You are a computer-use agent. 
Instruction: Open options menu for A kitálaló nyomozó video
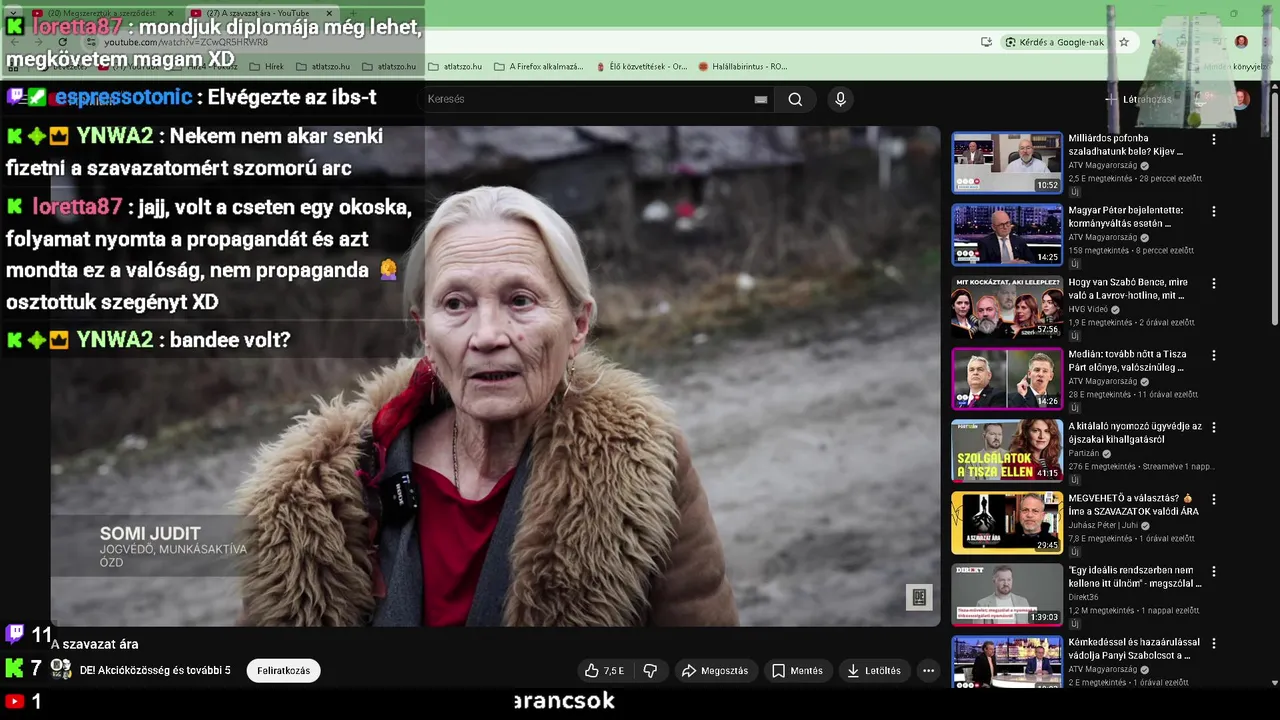pyautogui.click(x=1214, y=428)
